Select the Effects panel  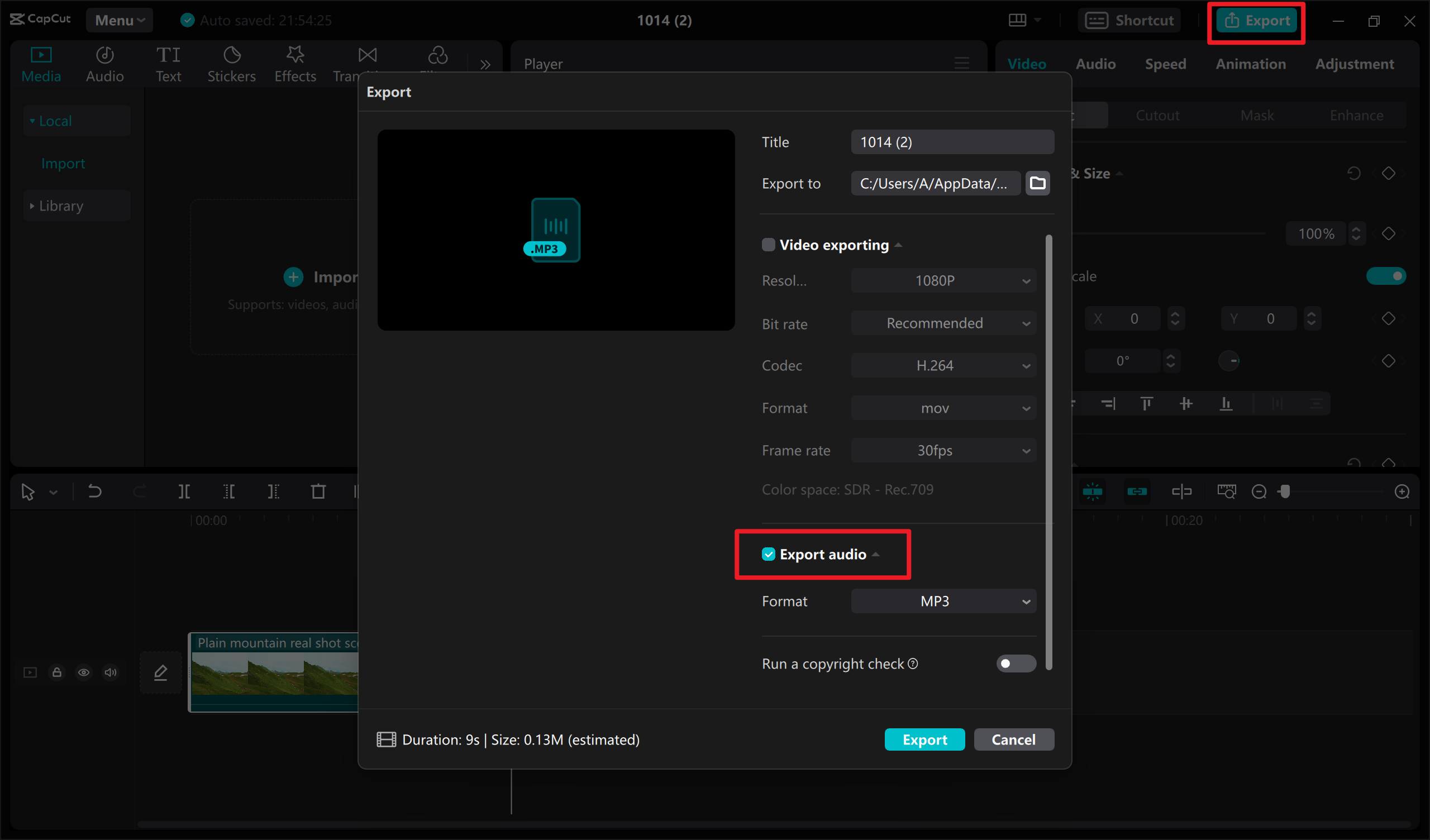(x=294, y=63)
